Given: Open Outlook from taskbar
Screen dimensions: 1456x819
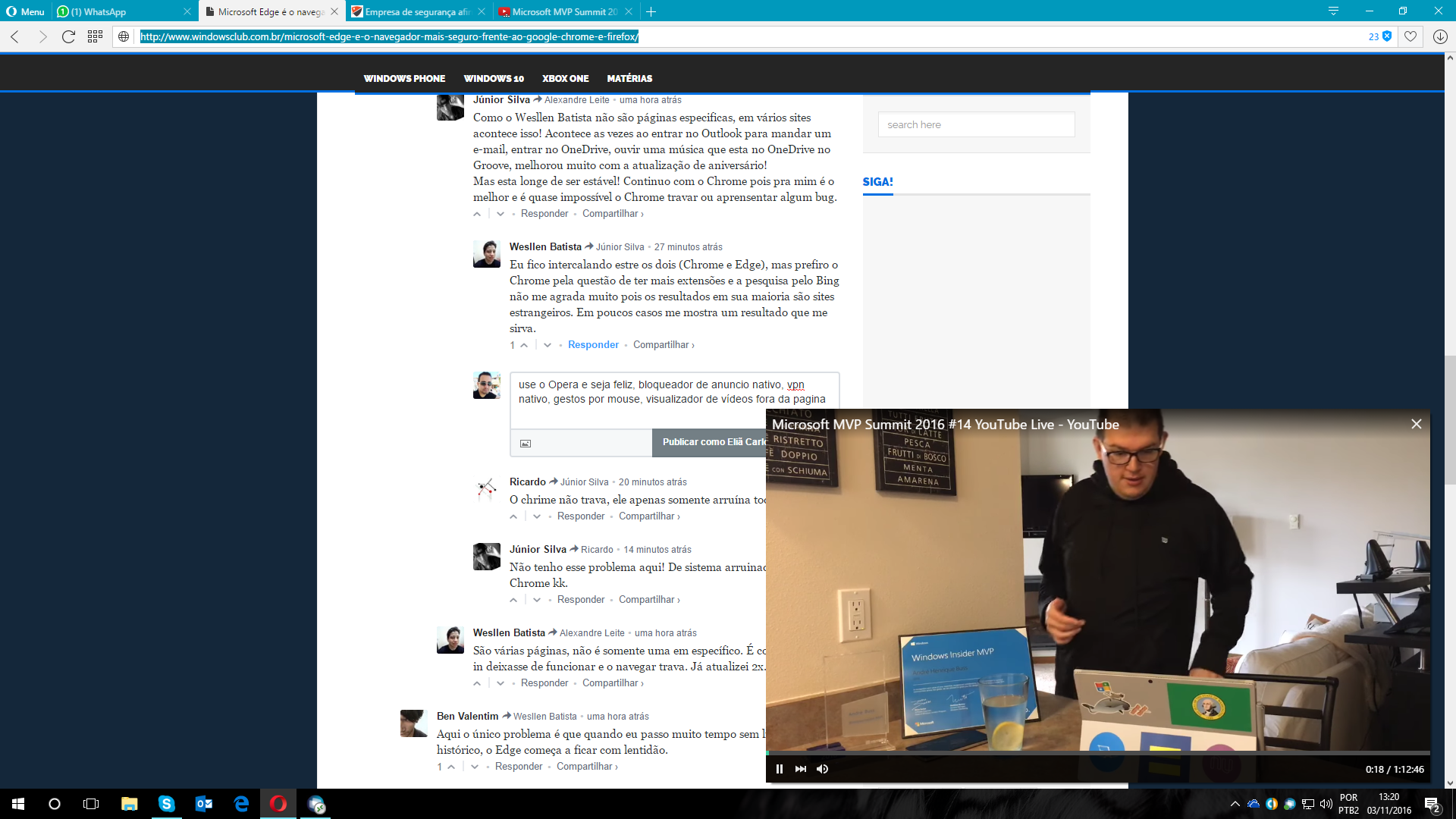Looking at the screenshot, I should tap(203, 804).
